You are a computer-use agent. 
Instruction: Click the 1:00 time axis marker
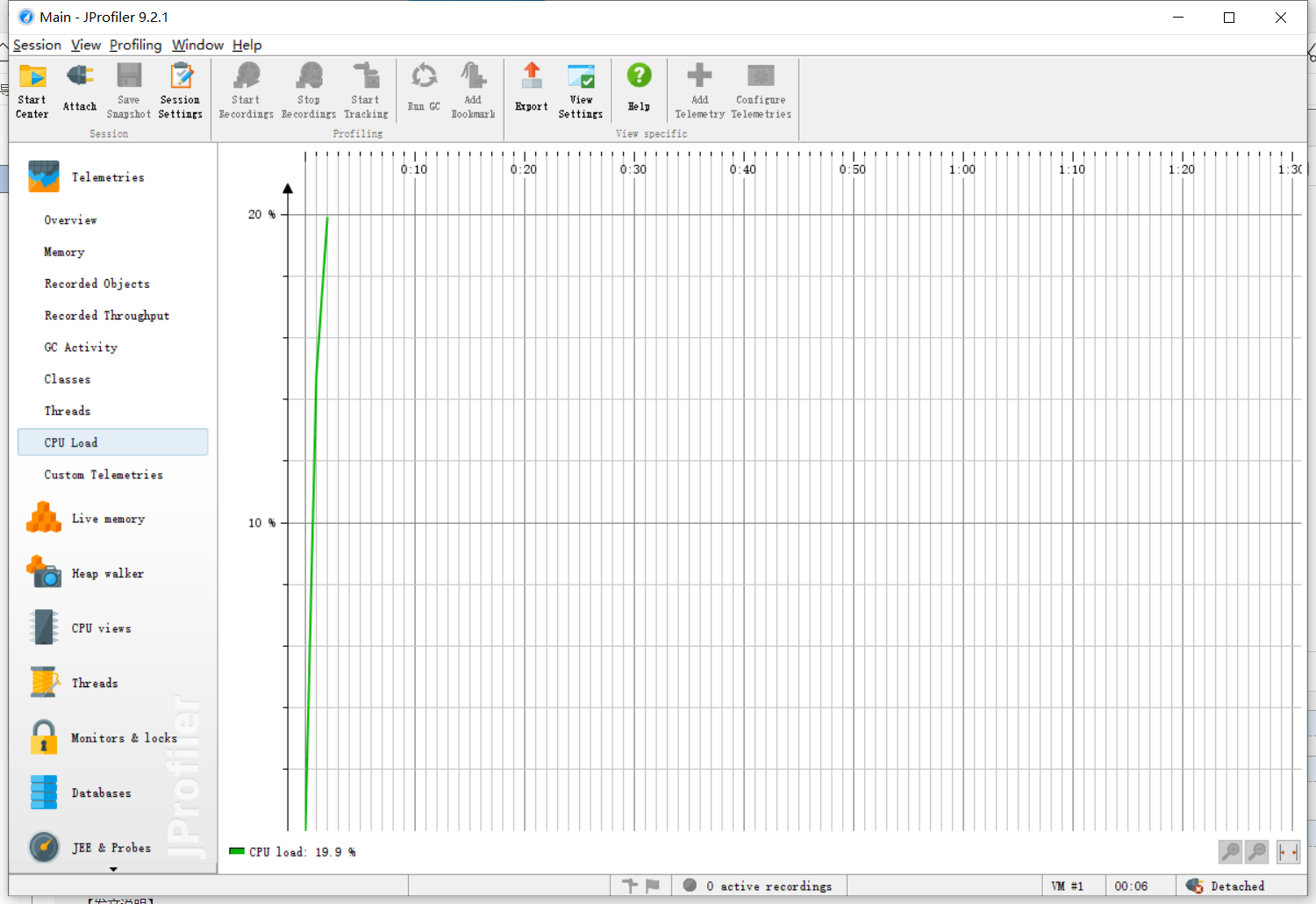click(x=962, y=169)
